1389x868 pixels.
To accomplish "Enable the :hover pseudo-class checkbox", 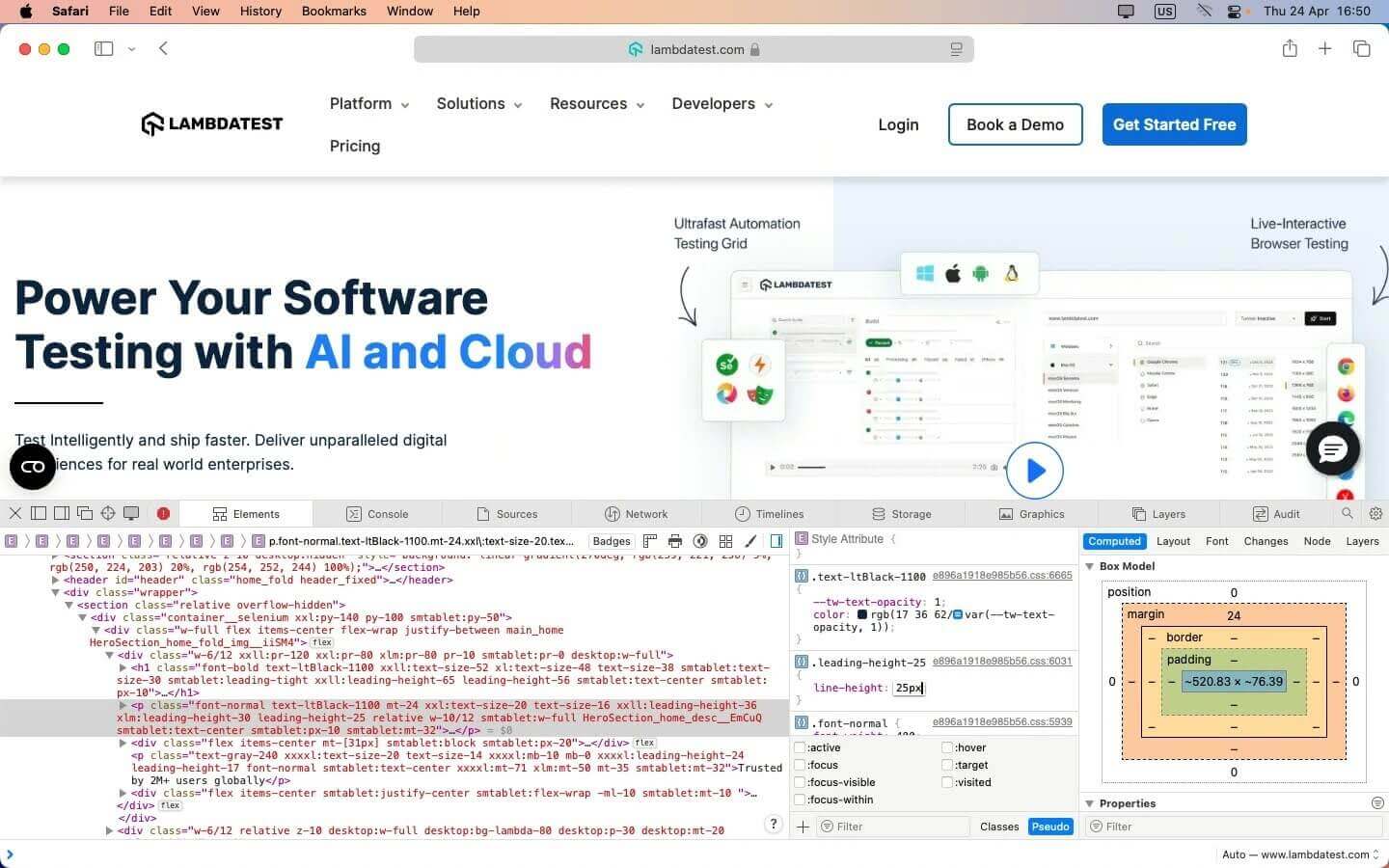I will [947, 747].
